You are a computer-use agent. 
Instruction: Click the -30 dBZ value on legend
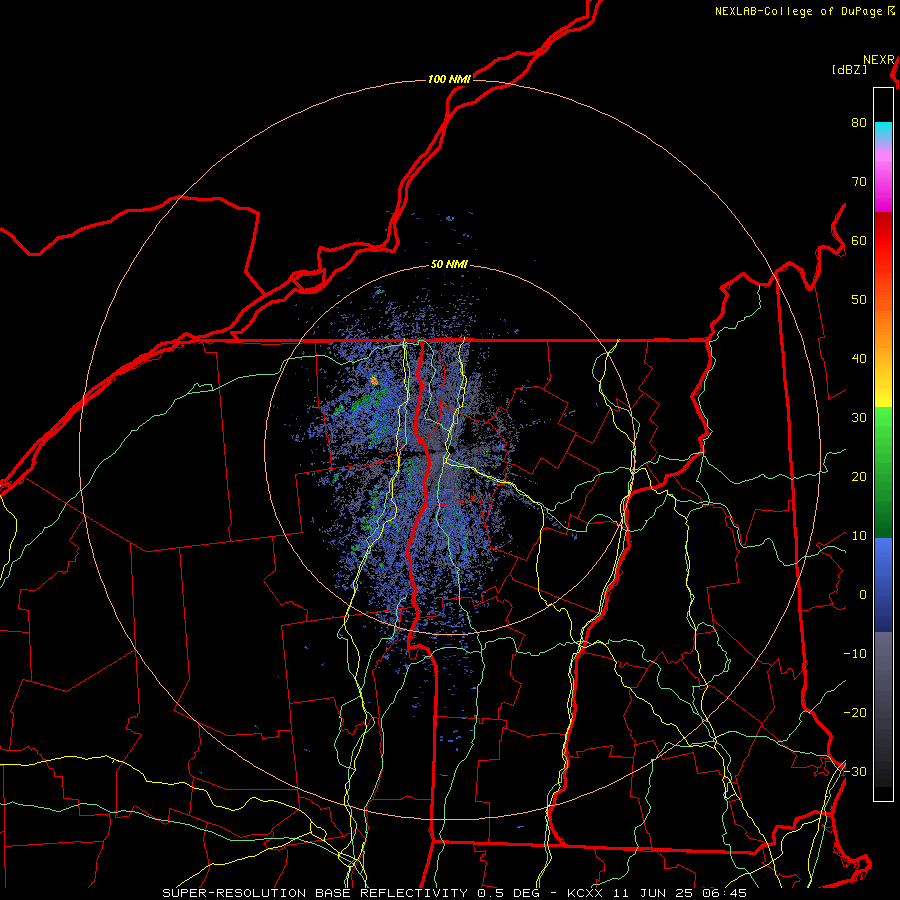pos(855,772)
